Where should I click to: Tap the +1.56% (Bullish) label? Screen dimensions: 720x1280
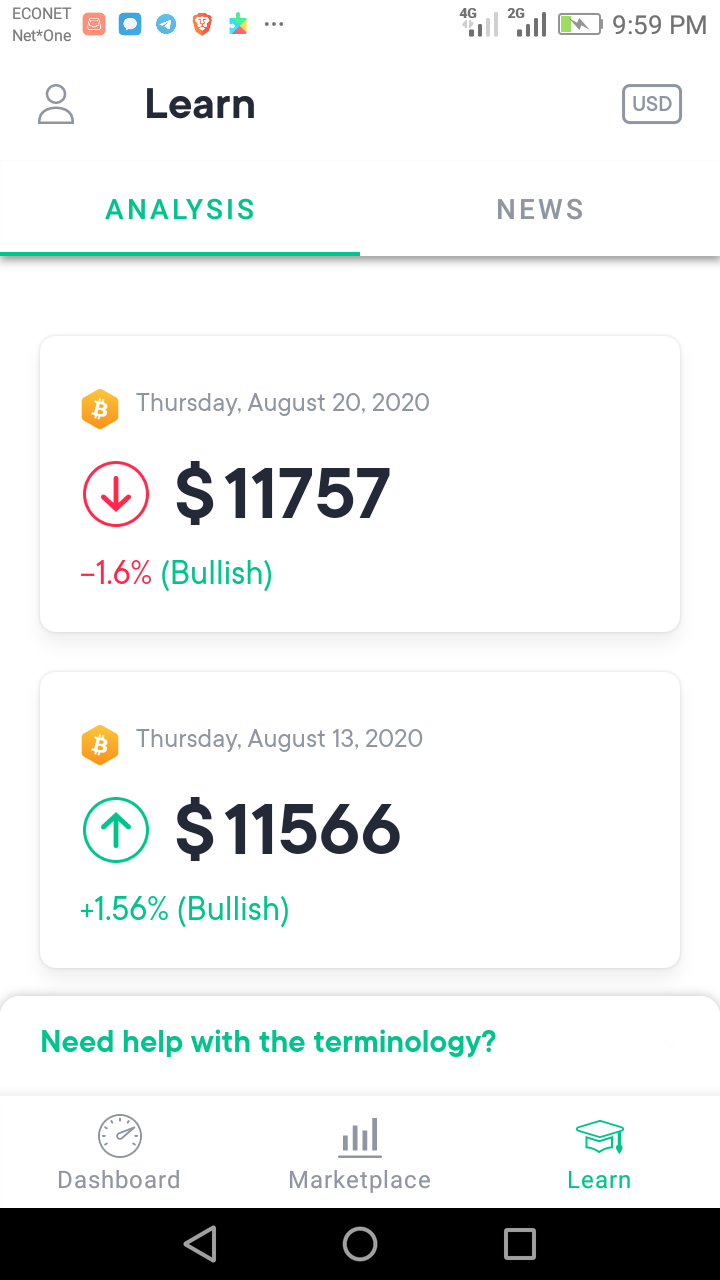[184, 909]
